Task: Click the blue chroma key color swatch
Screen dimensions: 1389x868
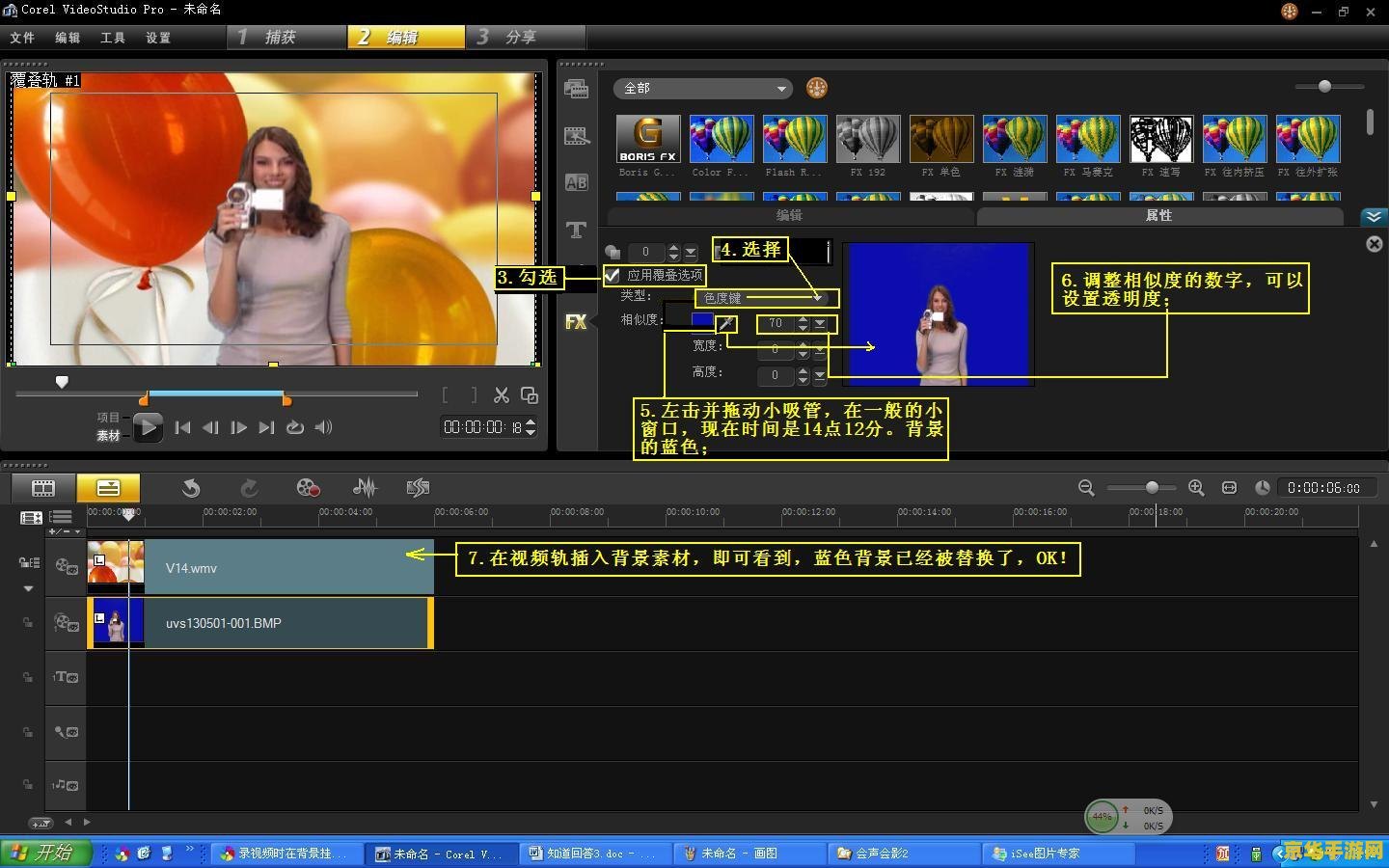Action: point(702,320)
